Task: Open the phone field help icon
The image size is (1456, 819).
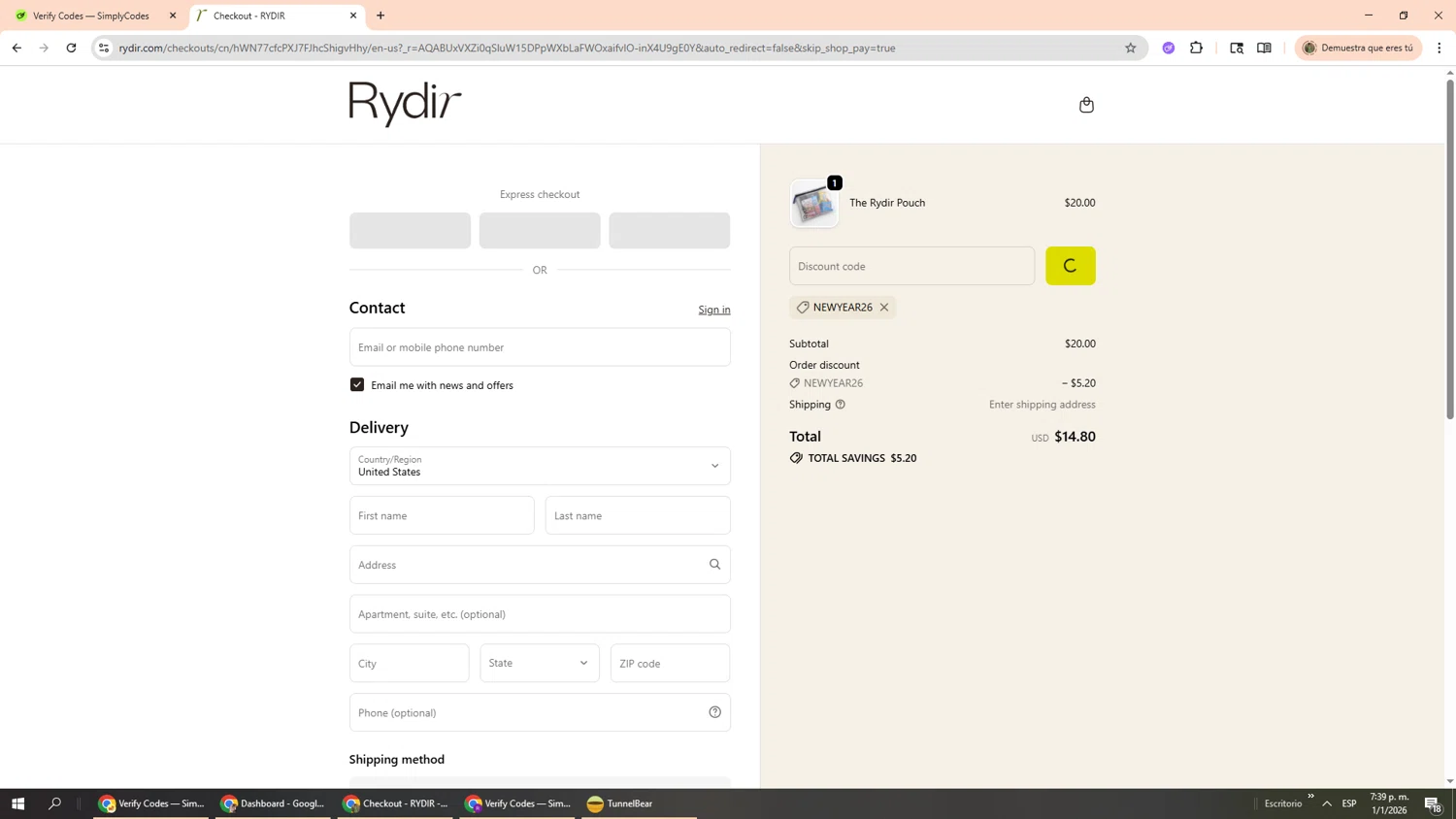Action: point(714,712)
